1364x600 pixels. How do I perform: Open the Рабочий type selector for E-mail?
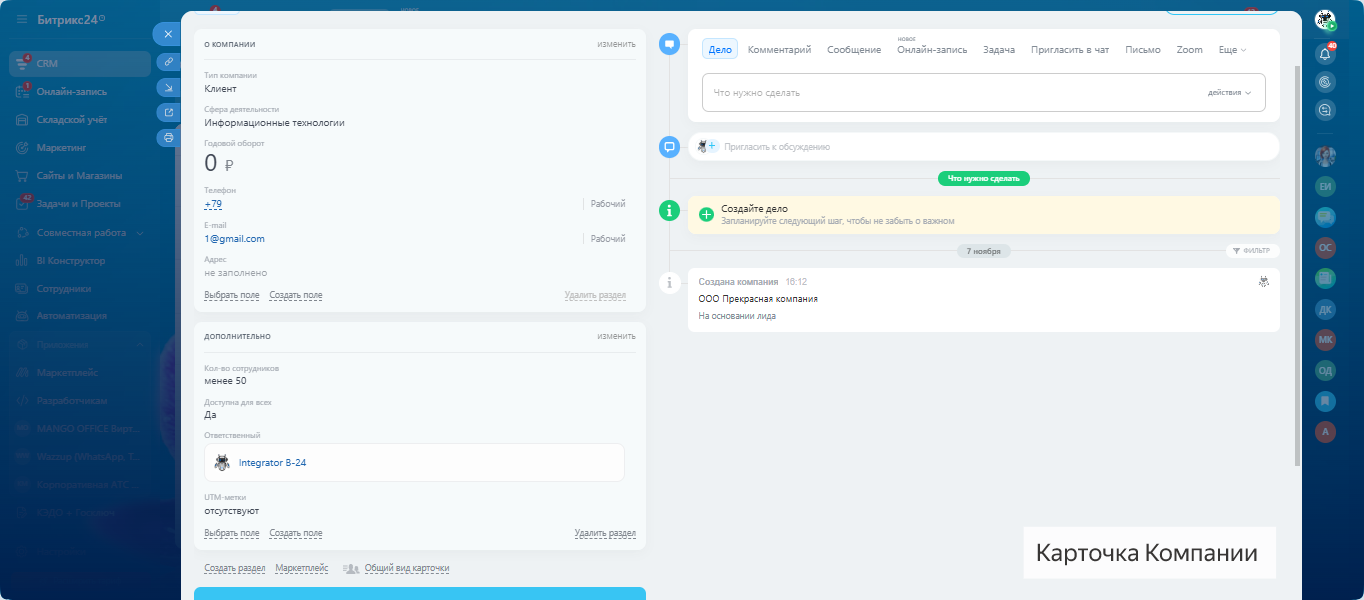point(607,239)
